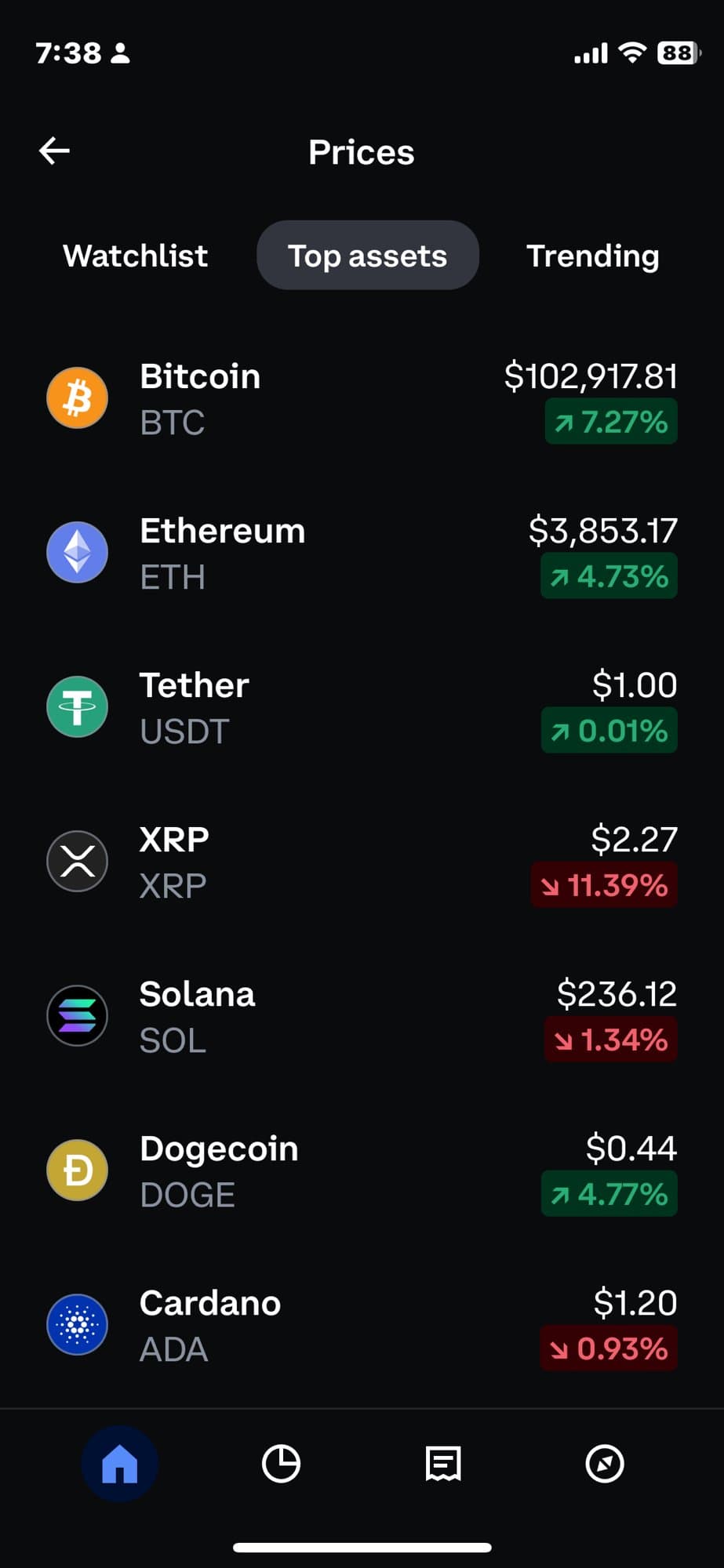Viewport: 724px width, 1568px height.
Task: Switch to the Trending tab
Action: pyautogui.click(x=592, y=256)
